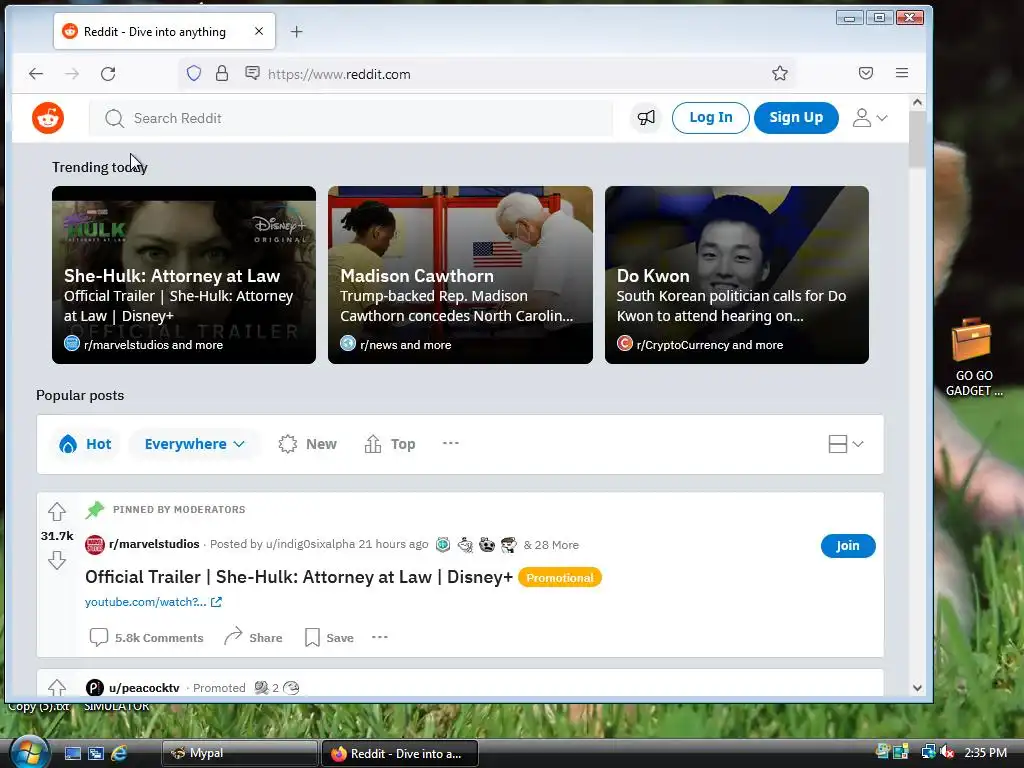Open the Windows Start orb
1024x768 pixels.
click(x=29, y=752)
